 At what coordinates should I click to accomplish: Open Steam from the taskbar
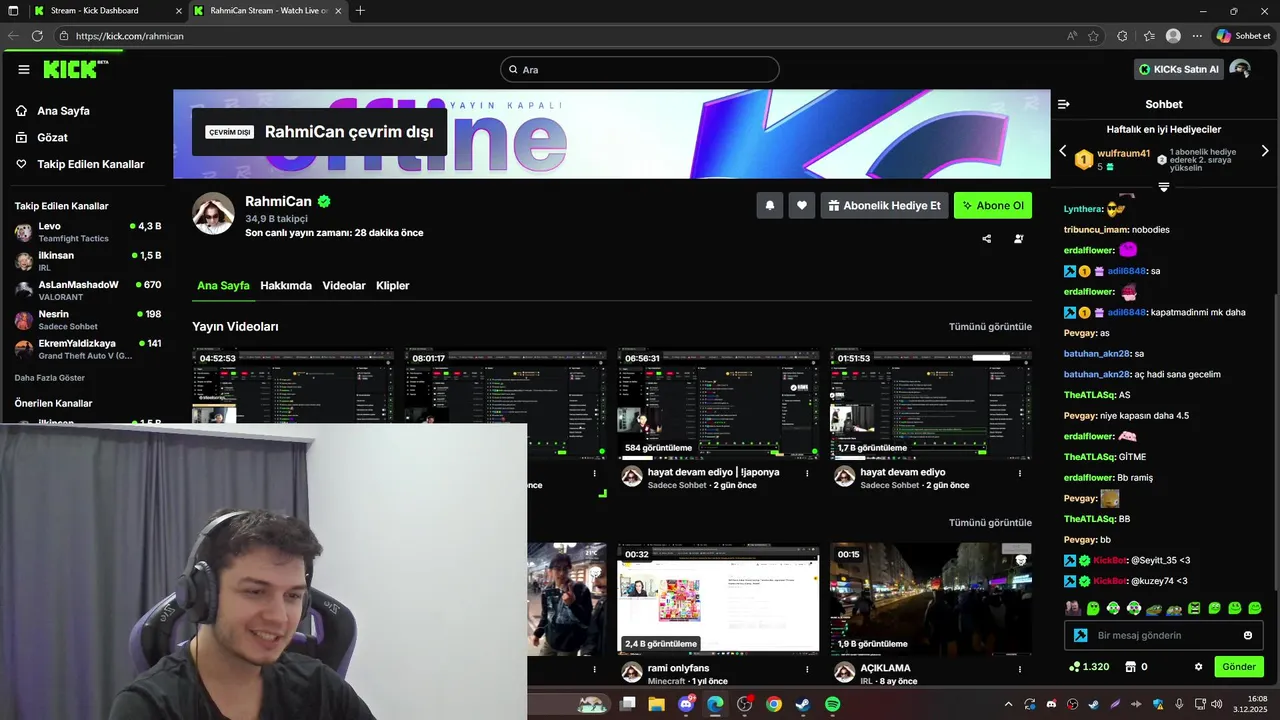[803, 704]
